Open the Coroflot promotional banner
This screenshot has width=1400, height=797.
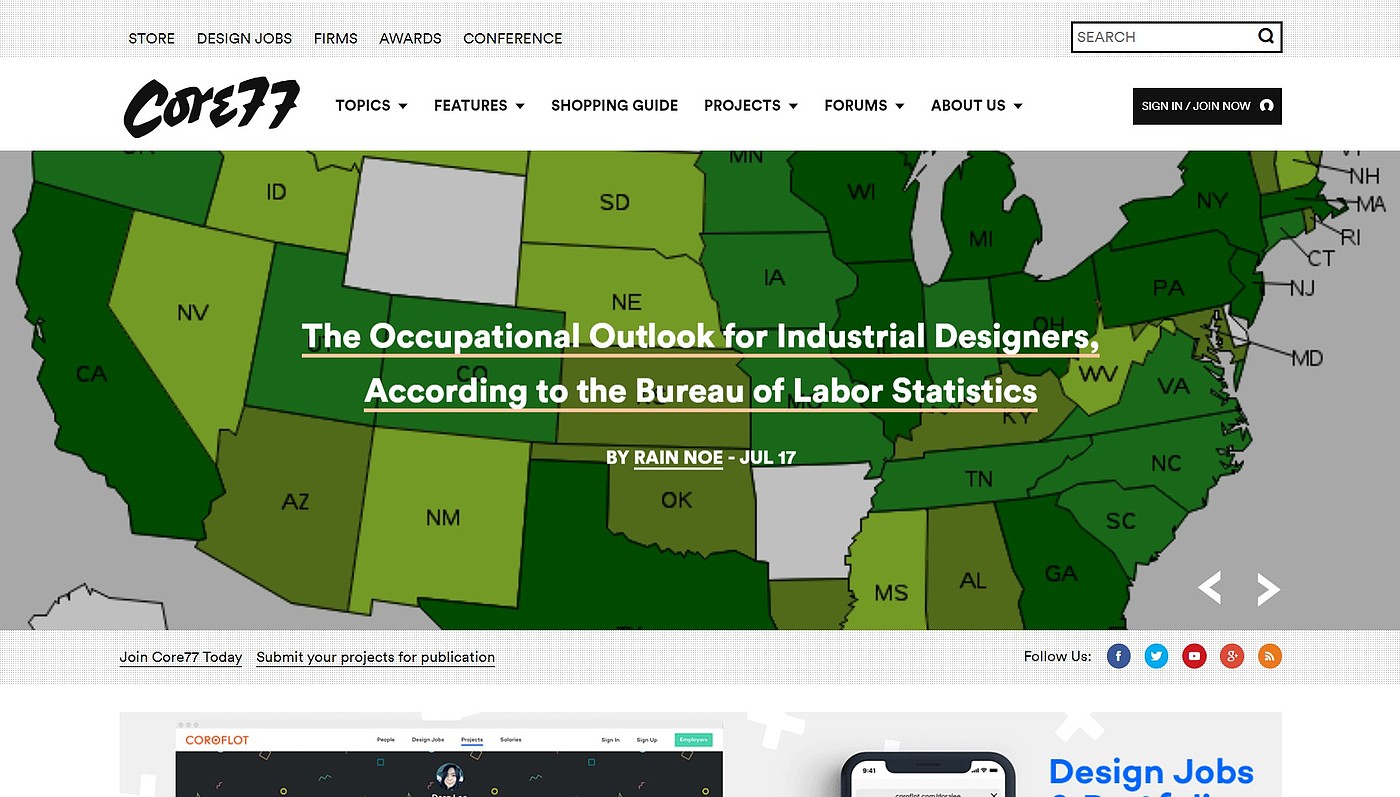pyautogui.click(x=700, y=754)
